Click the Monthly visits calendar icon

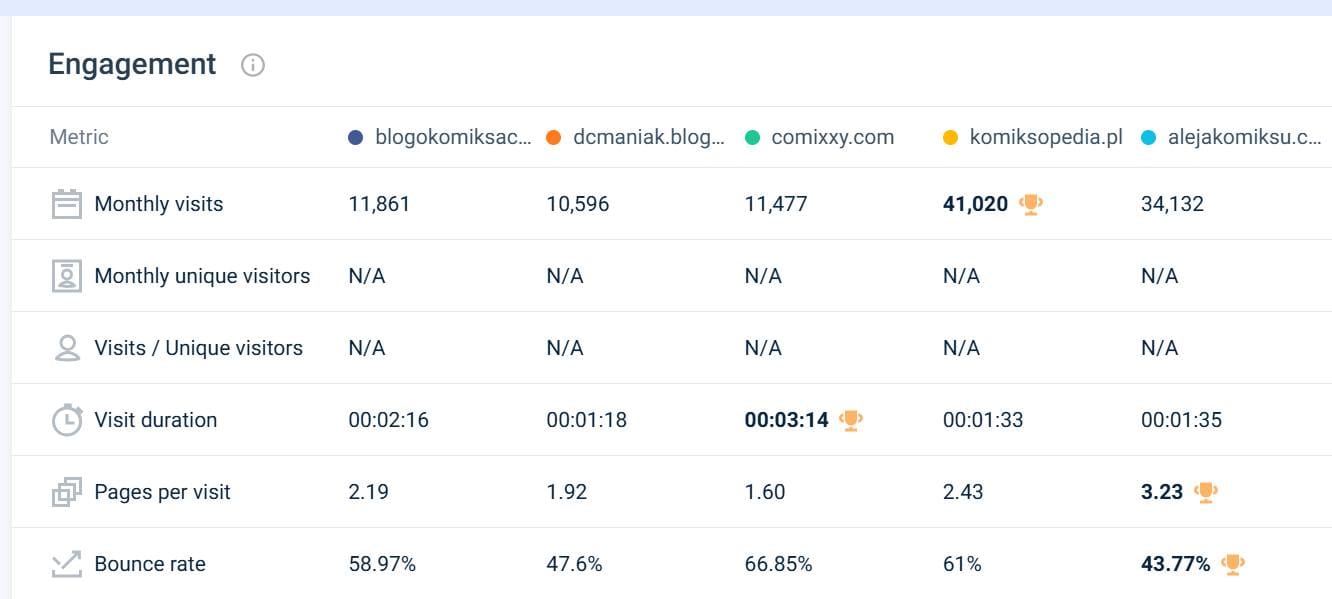(66, 204)
